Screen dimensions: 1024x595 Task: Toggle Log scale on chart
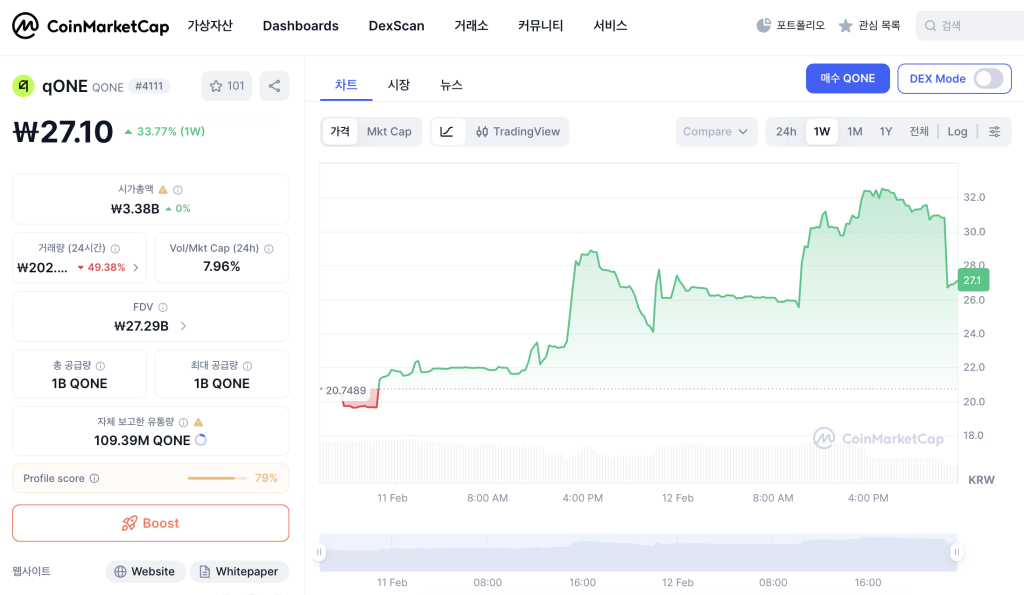(x=957, y=131)
